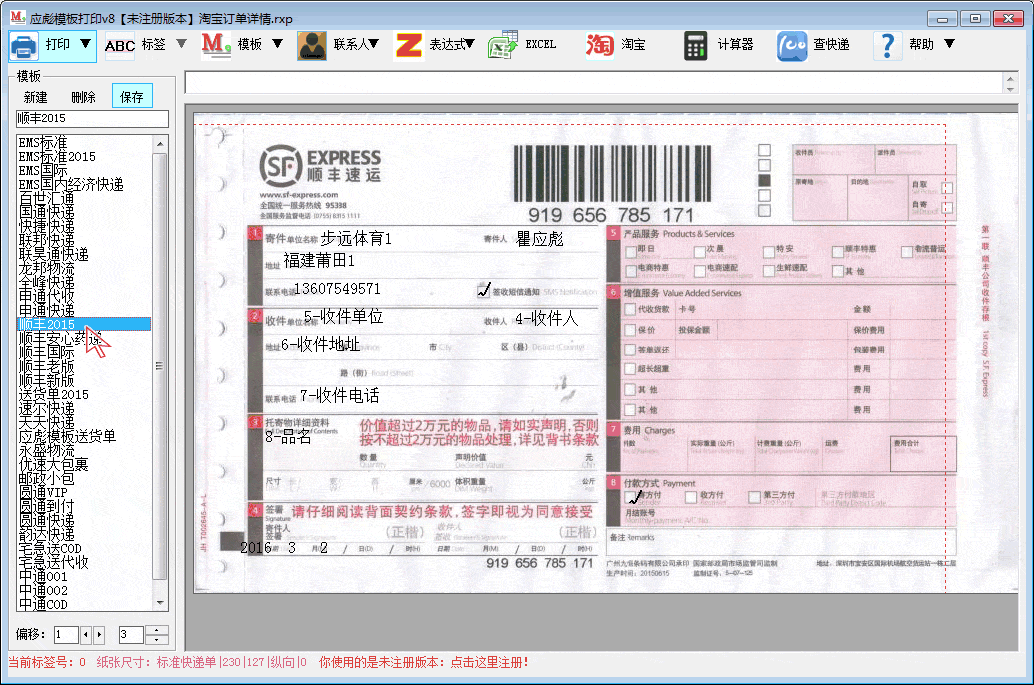The width and height of the screenshot is (1034, 685).
Task: Click the 淘宝 toolbar label
Action: (x=633, y=44)
